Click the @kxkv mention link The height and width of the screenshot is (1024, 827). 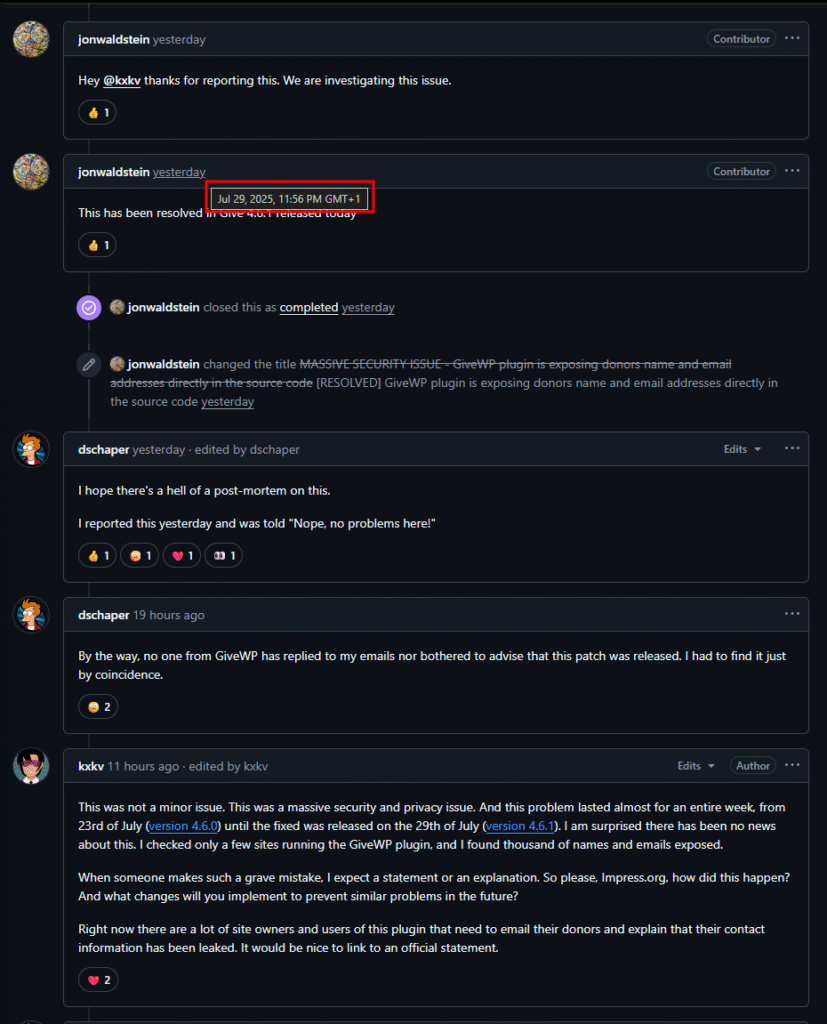pos(122,80)
